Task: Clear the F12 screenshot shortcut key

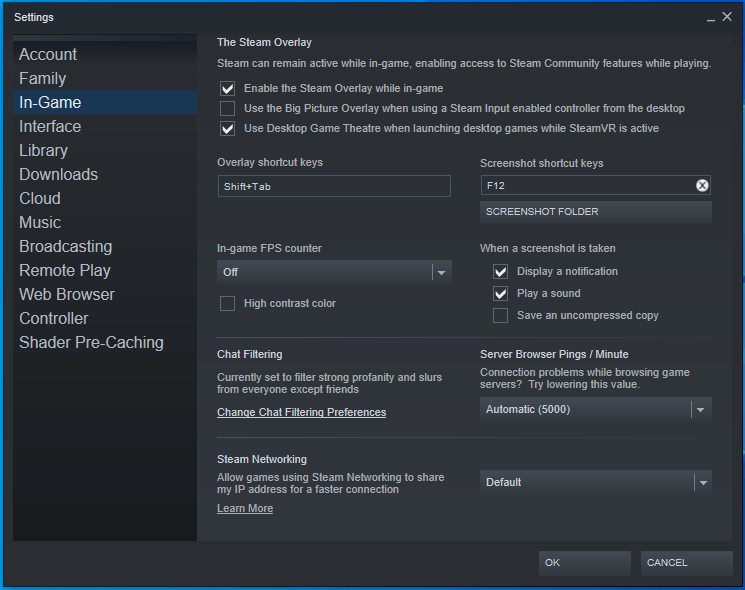Action: point(702,186)
